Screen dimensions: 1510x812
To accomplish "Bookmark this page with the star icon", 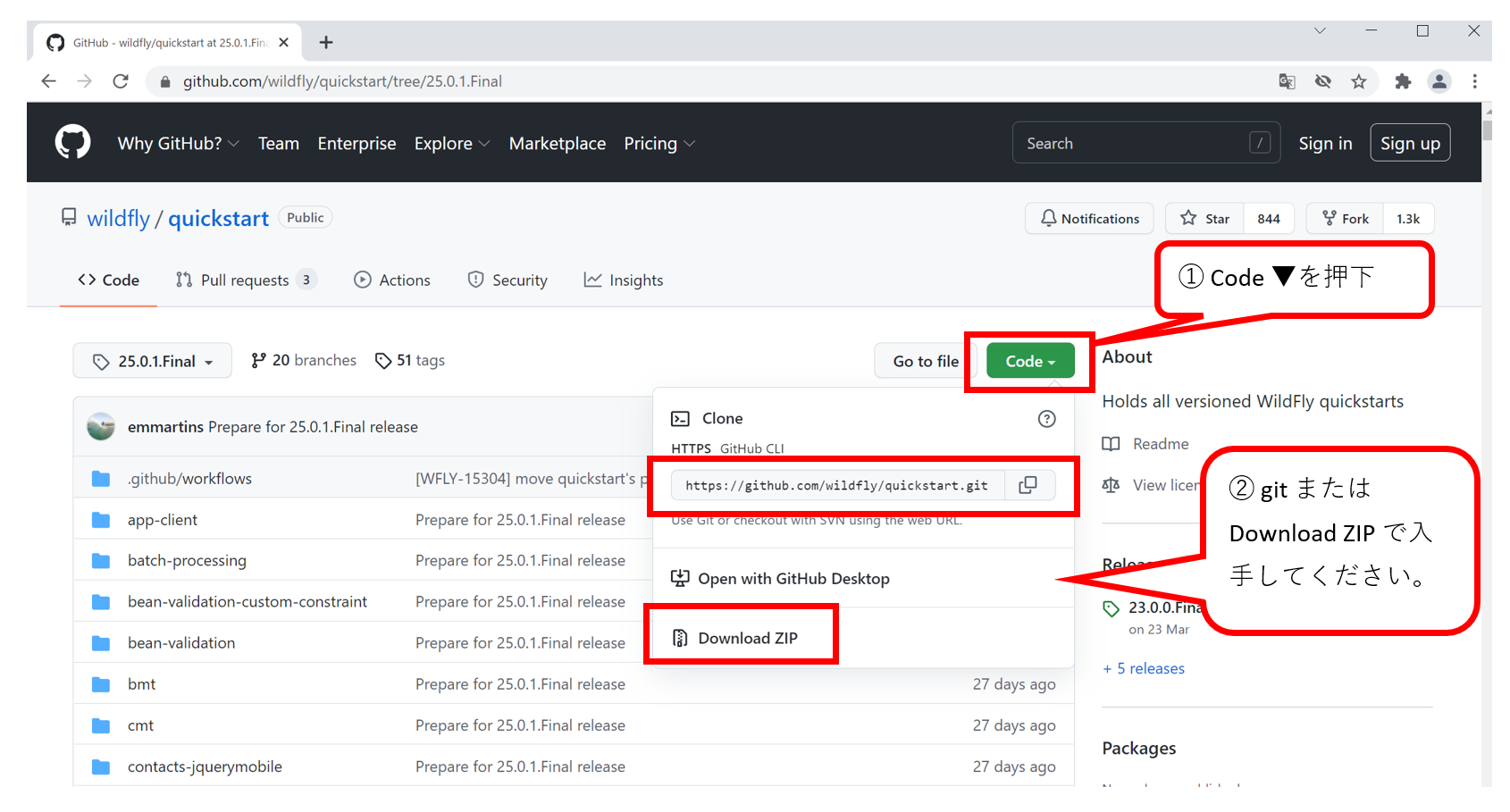I will click(x=1358, y=81).
